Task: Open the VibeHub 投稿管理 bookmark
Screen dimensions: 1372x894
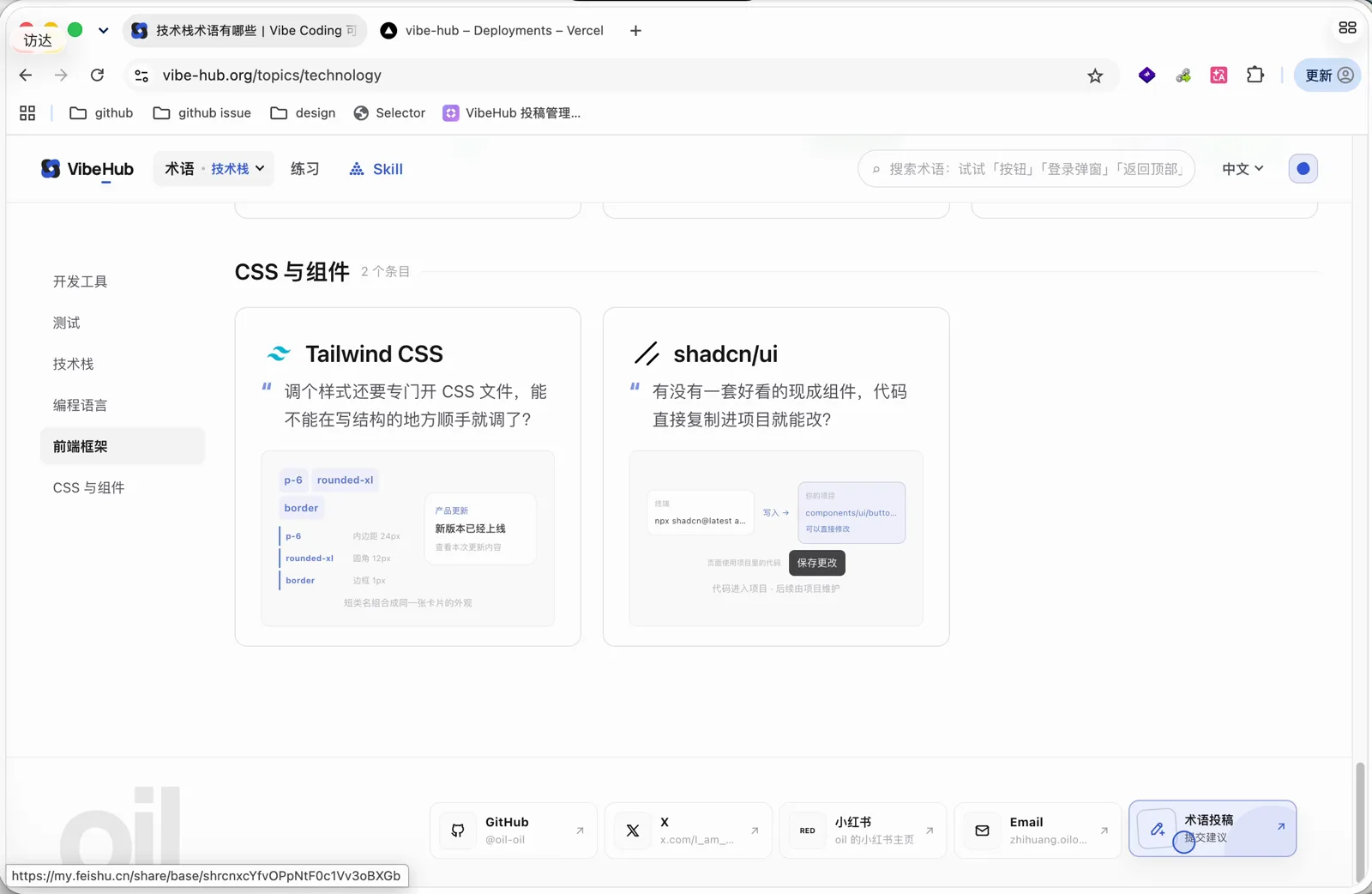Action: click(x=512, y=113)
